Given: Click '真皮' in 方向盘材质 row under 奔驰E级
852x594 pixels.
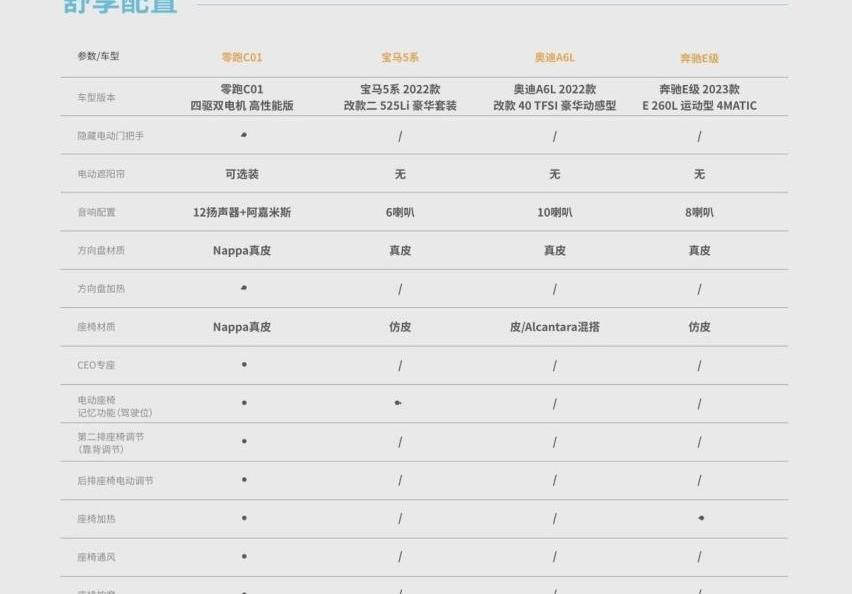Looking at the screenshot, I should [x=699, y=251].
